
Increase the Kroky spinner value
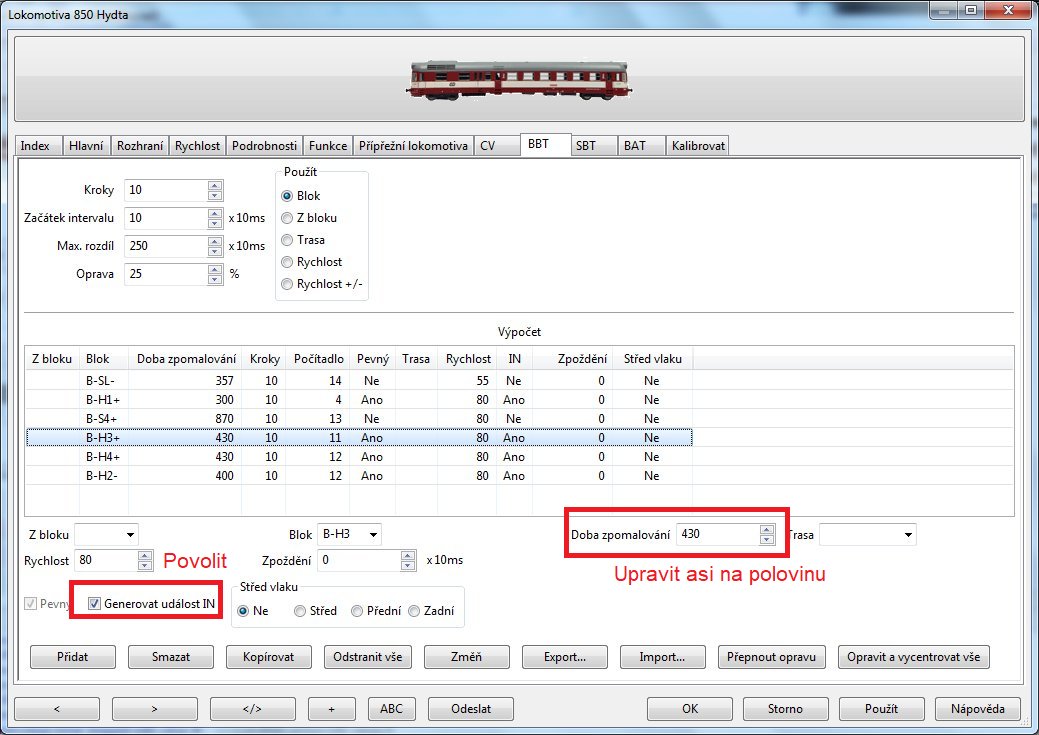[215, 186]
